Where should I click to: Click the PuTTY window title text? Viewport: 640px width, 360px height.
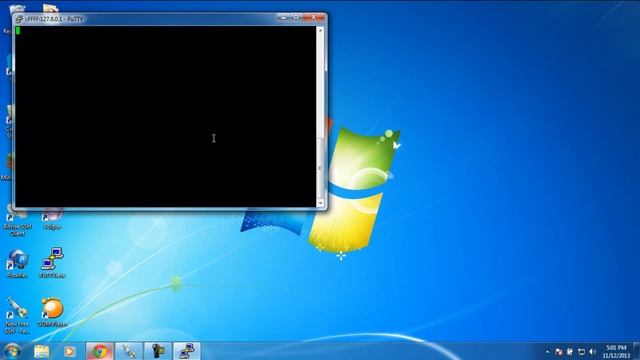(x=54, y=19)
